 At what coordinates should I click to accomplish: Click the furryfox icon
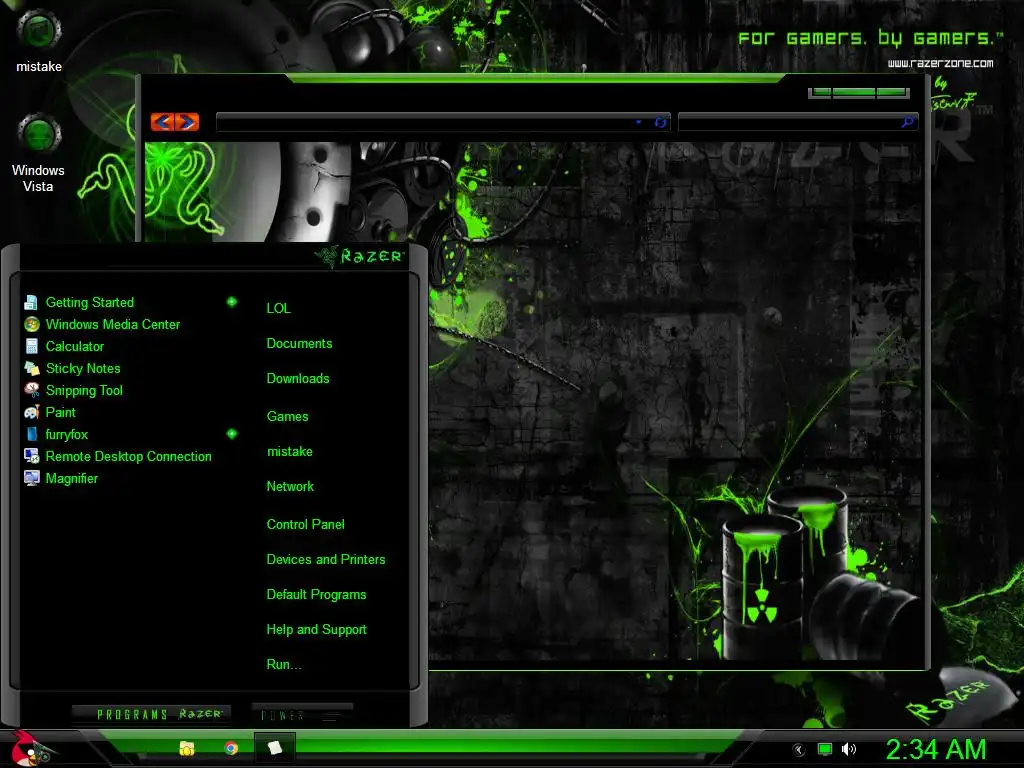pos(31,434)
